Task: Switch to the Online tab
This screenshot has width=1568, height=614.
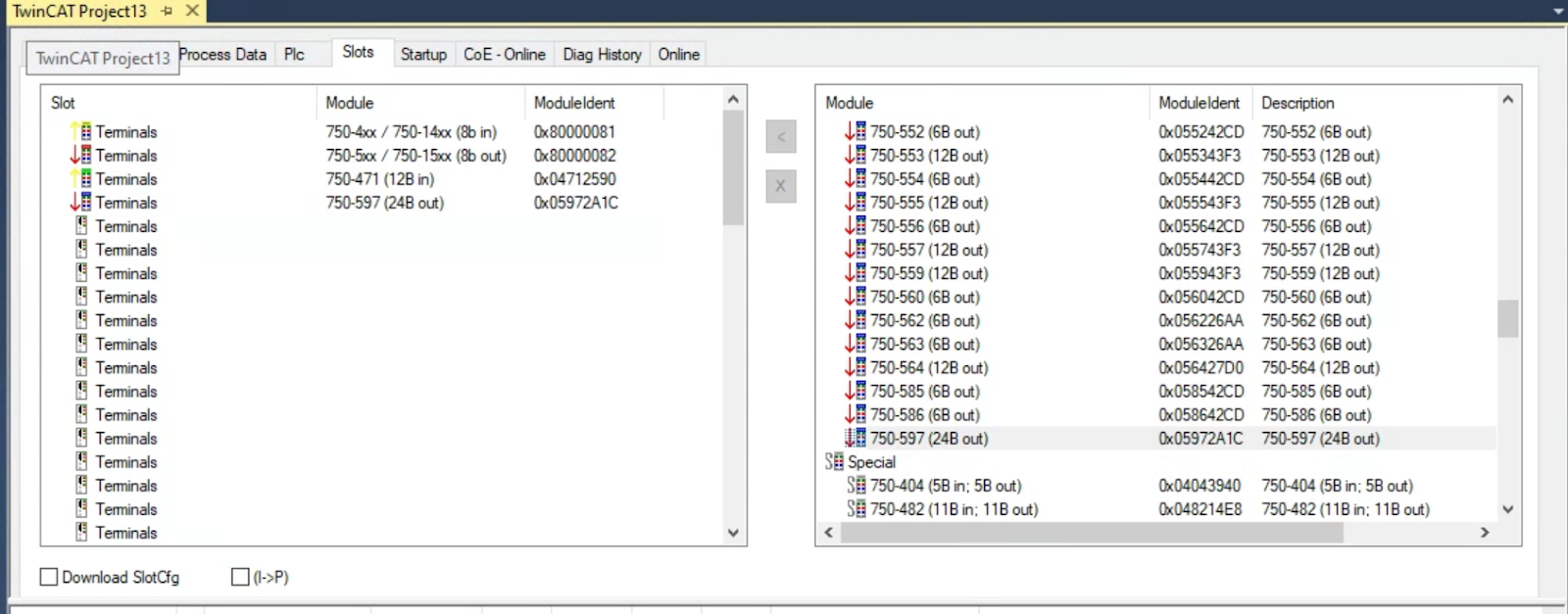Action: point(678,54)
